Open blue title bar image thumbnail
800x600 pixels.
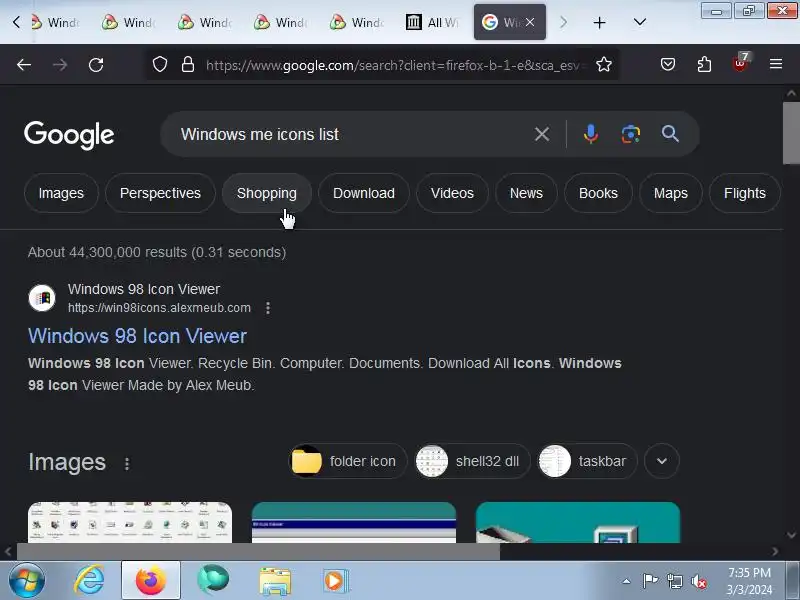tap(354, 522)
